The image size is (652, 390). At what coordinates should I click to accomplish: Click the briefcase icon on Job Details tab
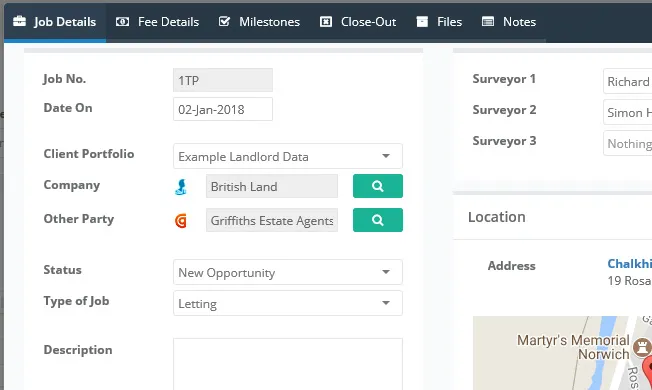[19, 21]
